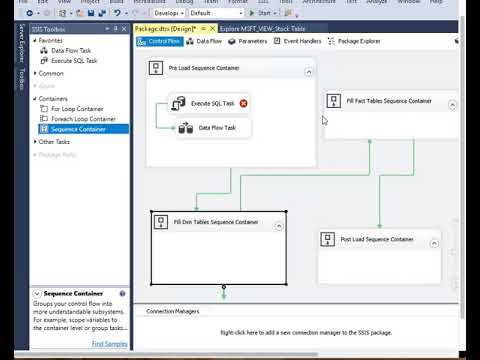Click the designer vertical scrollbar
The width and height of the screenshot is (480, 360).
point(462,167)
